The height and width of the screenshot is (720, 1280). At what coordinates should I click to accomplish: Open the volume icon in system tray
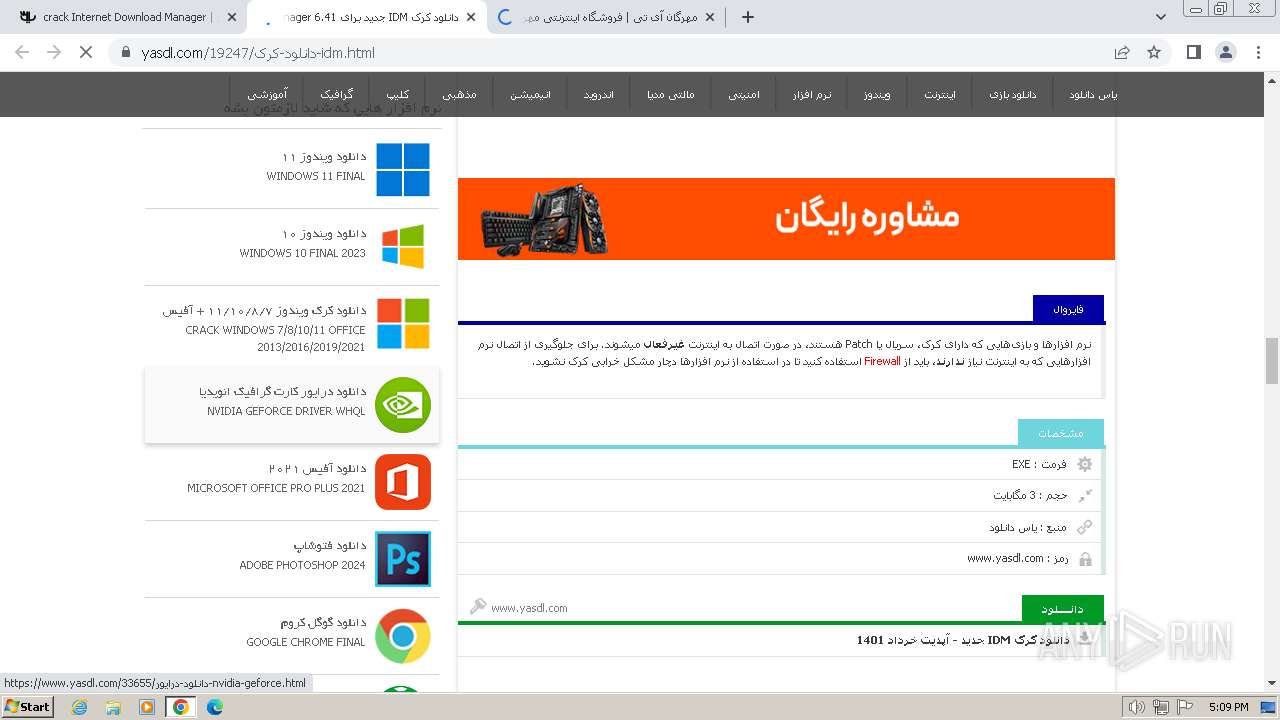tap(1137, 707)
